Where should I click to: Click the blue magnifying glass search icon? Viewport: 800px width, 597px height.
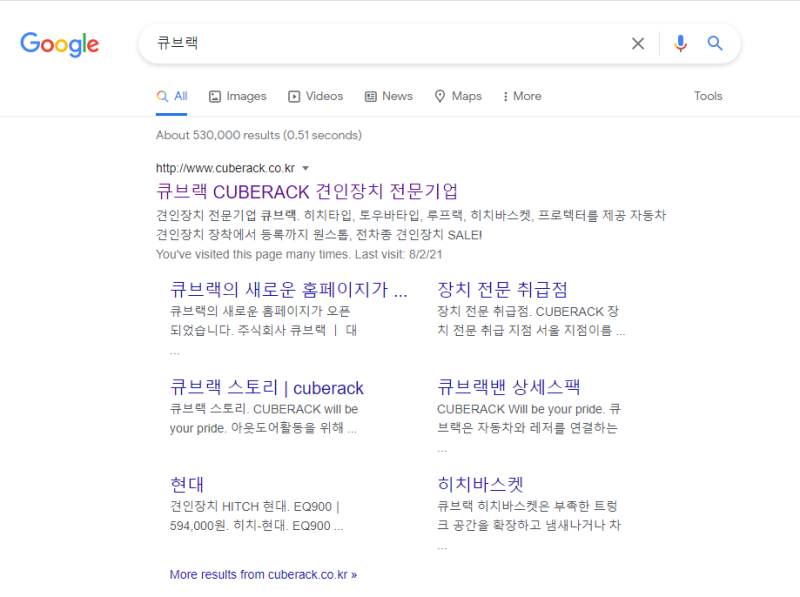pos(715,43)
